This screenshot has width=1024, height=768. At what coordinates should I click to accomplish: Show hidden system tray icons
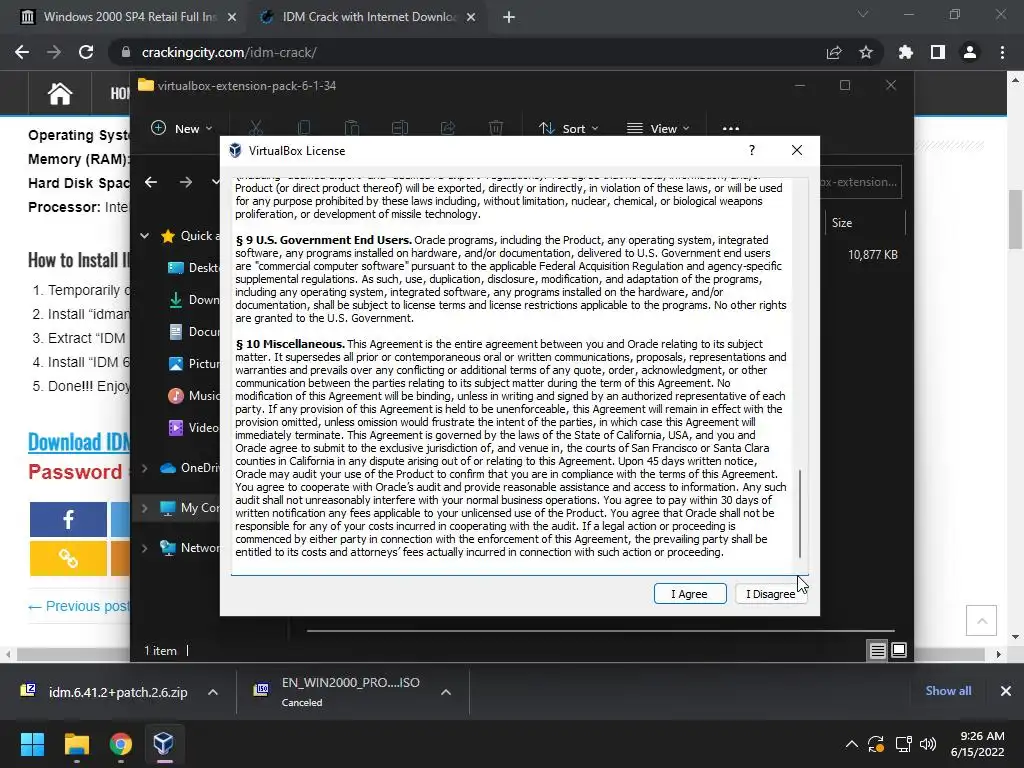coord(852,744)
